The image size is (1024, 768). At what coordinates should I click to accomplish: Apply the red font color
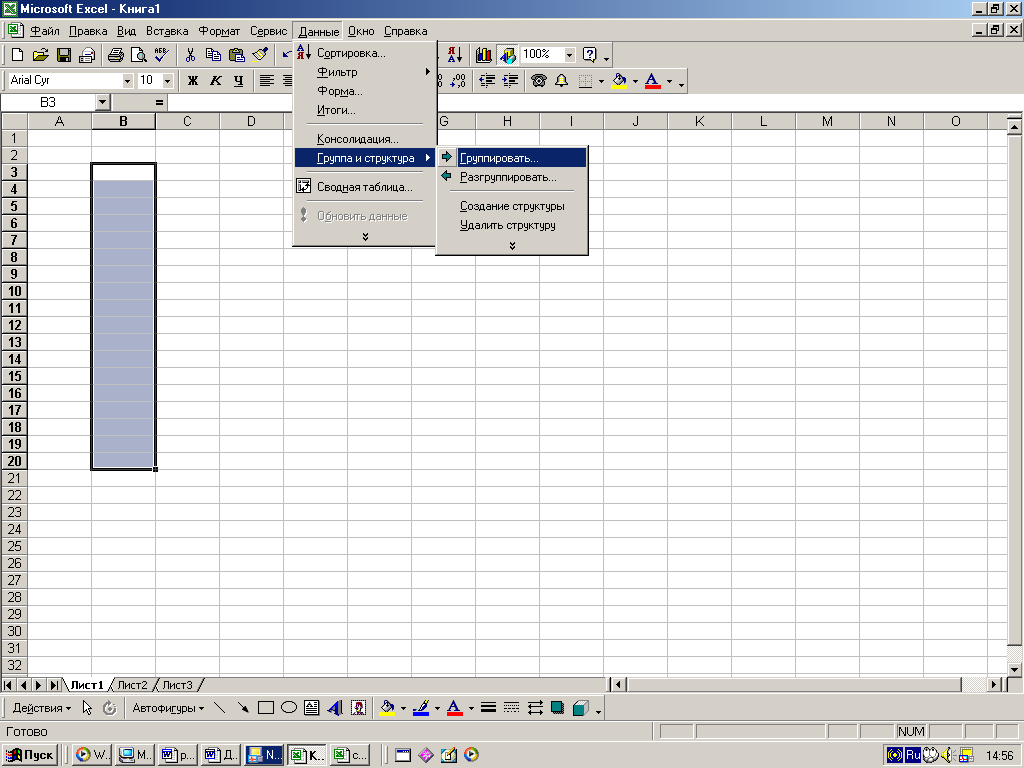tap(652, 81)
